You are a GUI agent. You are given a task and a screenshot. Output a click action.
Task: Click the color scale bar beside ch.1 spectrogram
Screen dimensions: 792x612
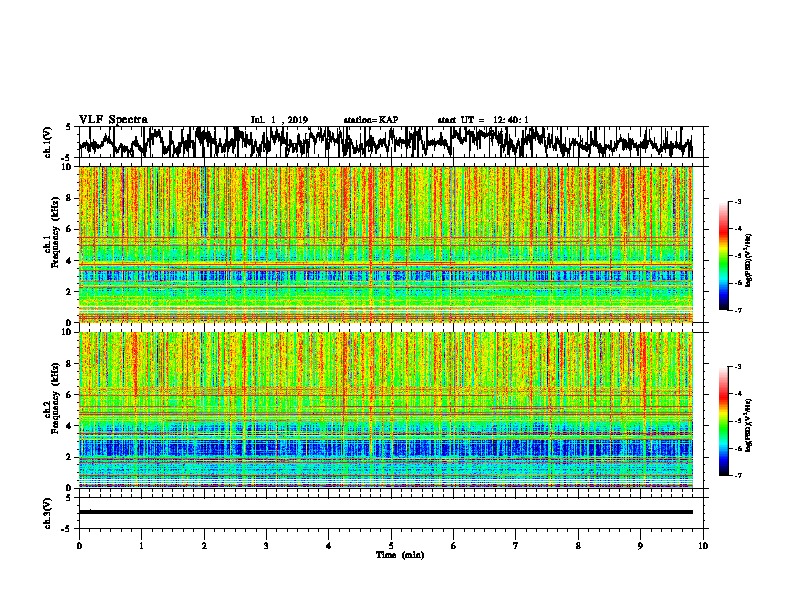(x=724, y=256)
